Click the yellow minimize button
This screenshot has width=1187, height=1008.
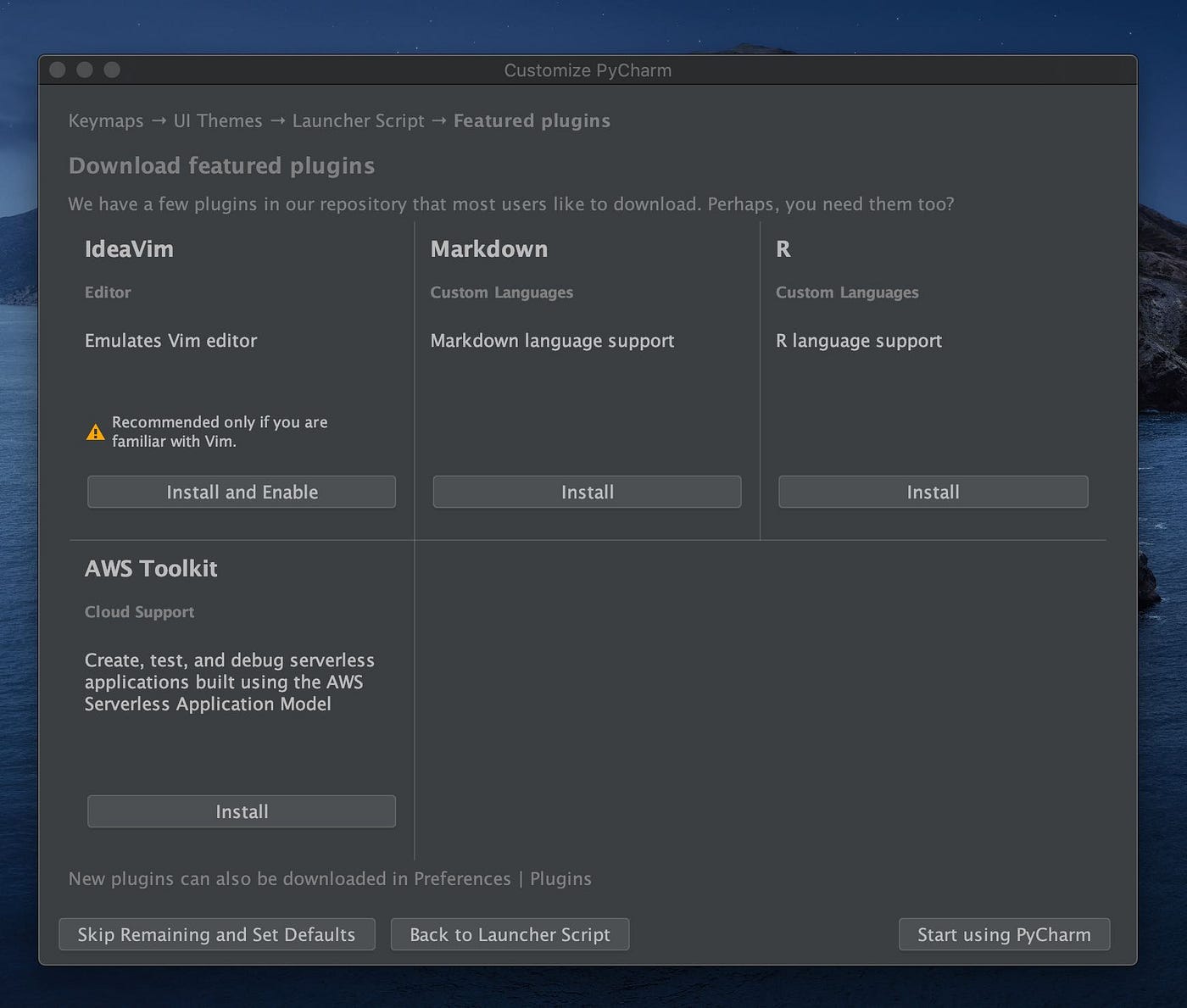84,70
